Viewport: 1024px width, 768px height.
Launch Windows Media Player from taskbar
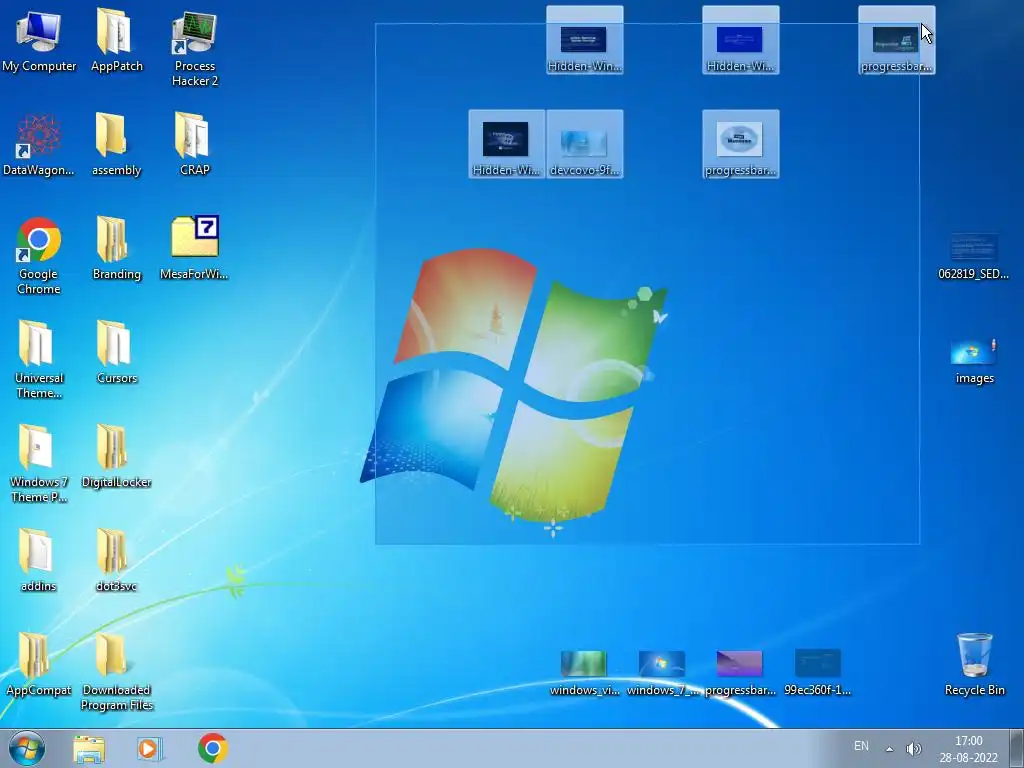coord(150,749)
